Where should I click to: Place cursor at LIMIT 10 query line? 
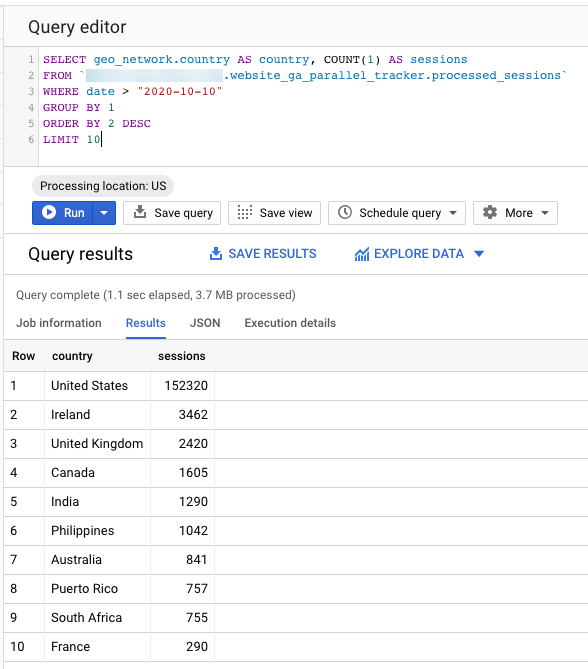[72, 140]
